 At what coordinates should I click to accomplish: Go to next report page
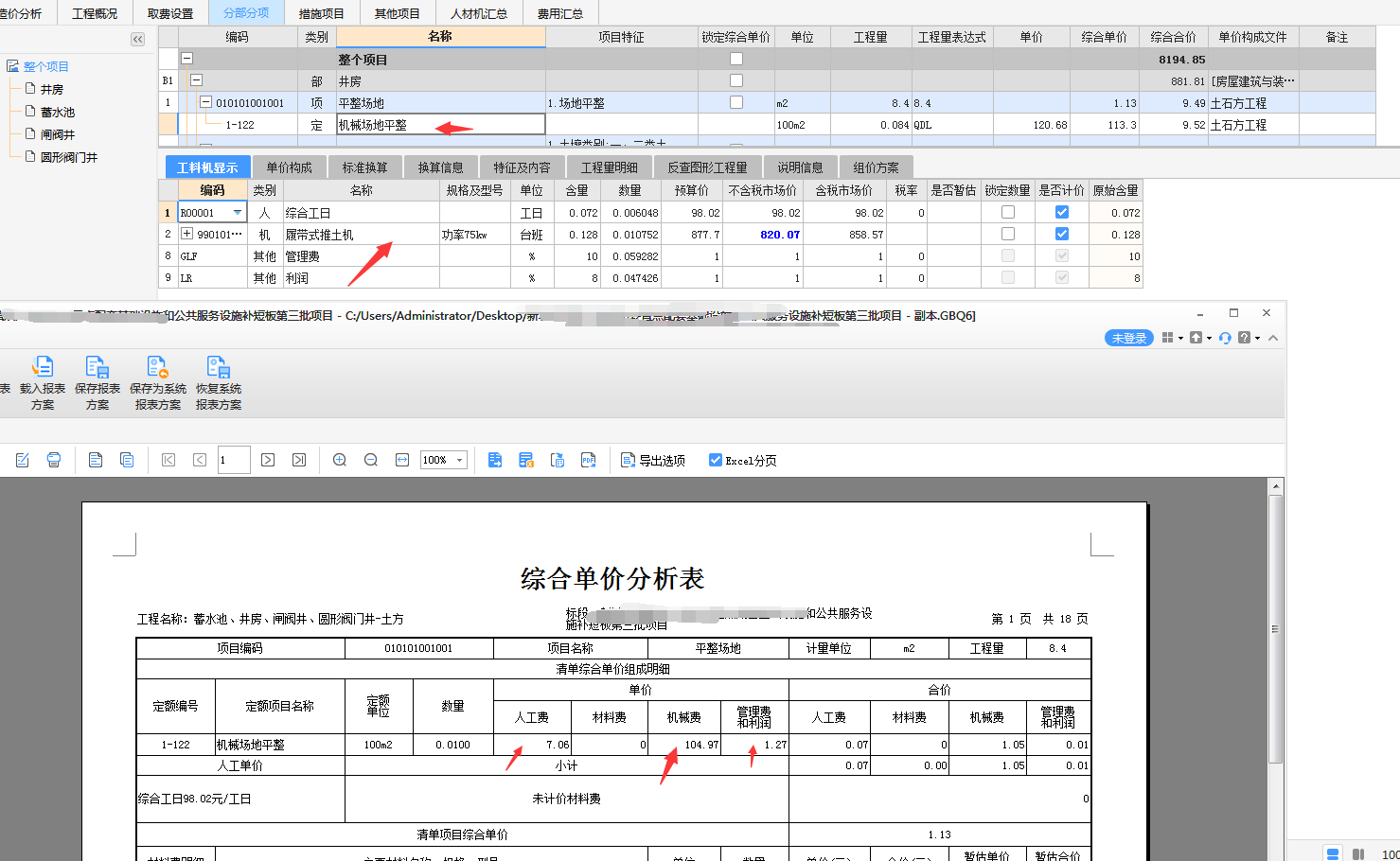[268, 460]
